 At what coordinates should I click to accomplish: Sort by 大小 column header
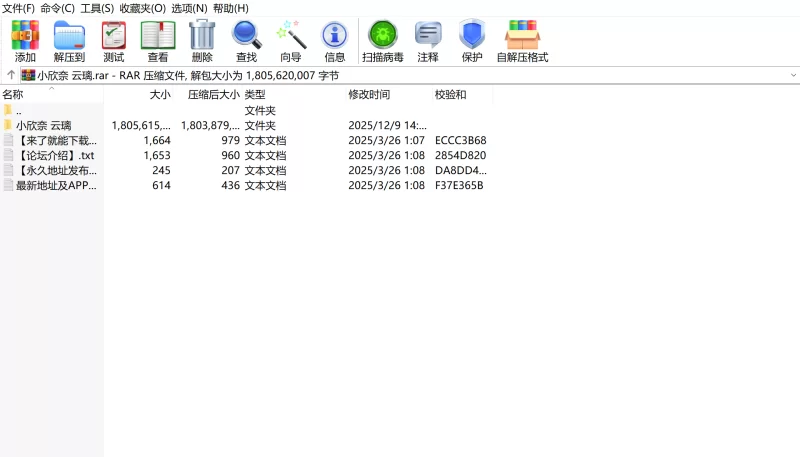(138, 94)
